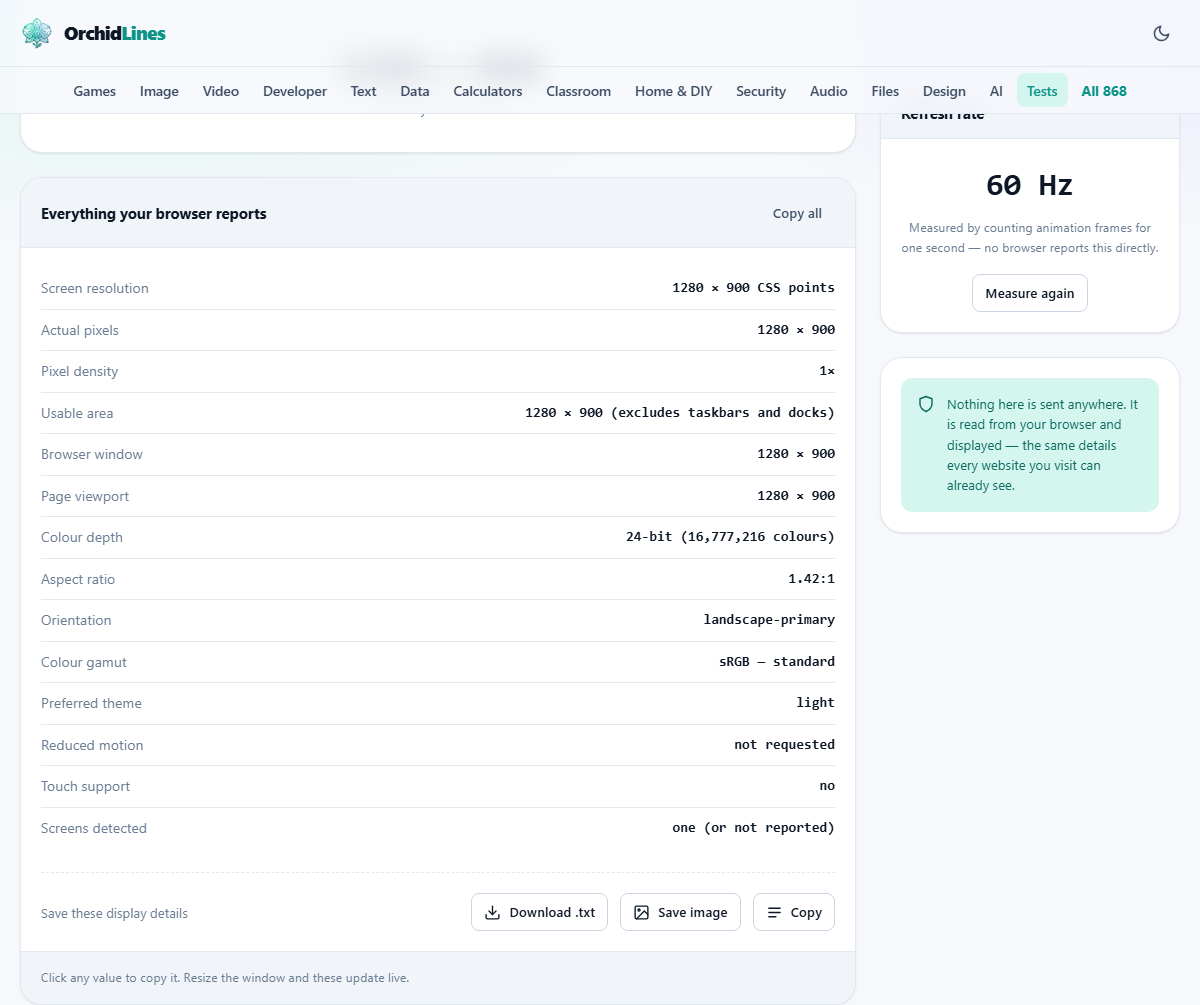This screenshot has width=1200, height=1005.
Task: Open the Image category
Action: (159, 91)
